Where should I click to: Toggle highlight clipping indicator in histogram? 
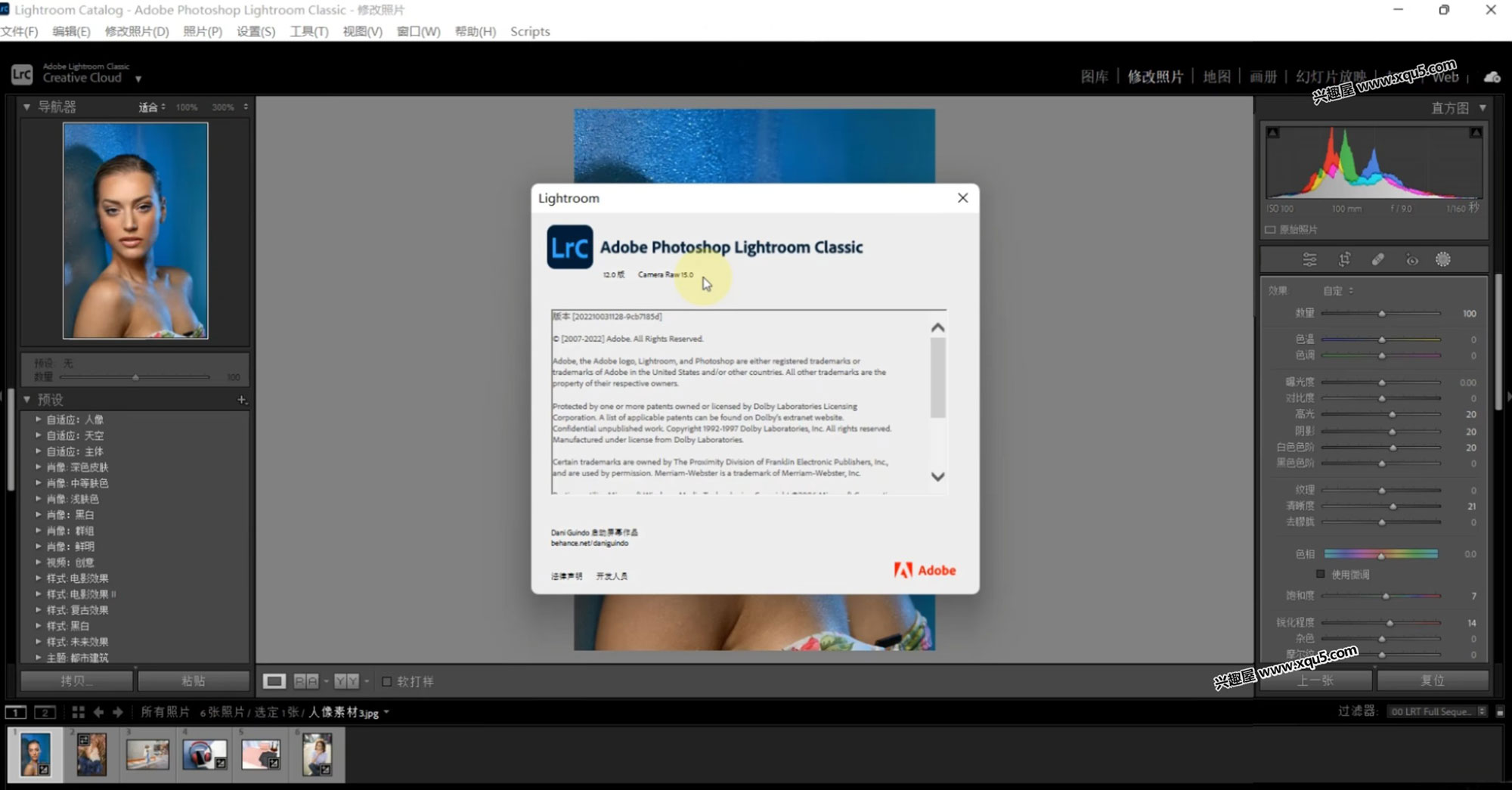point(1475,132)
